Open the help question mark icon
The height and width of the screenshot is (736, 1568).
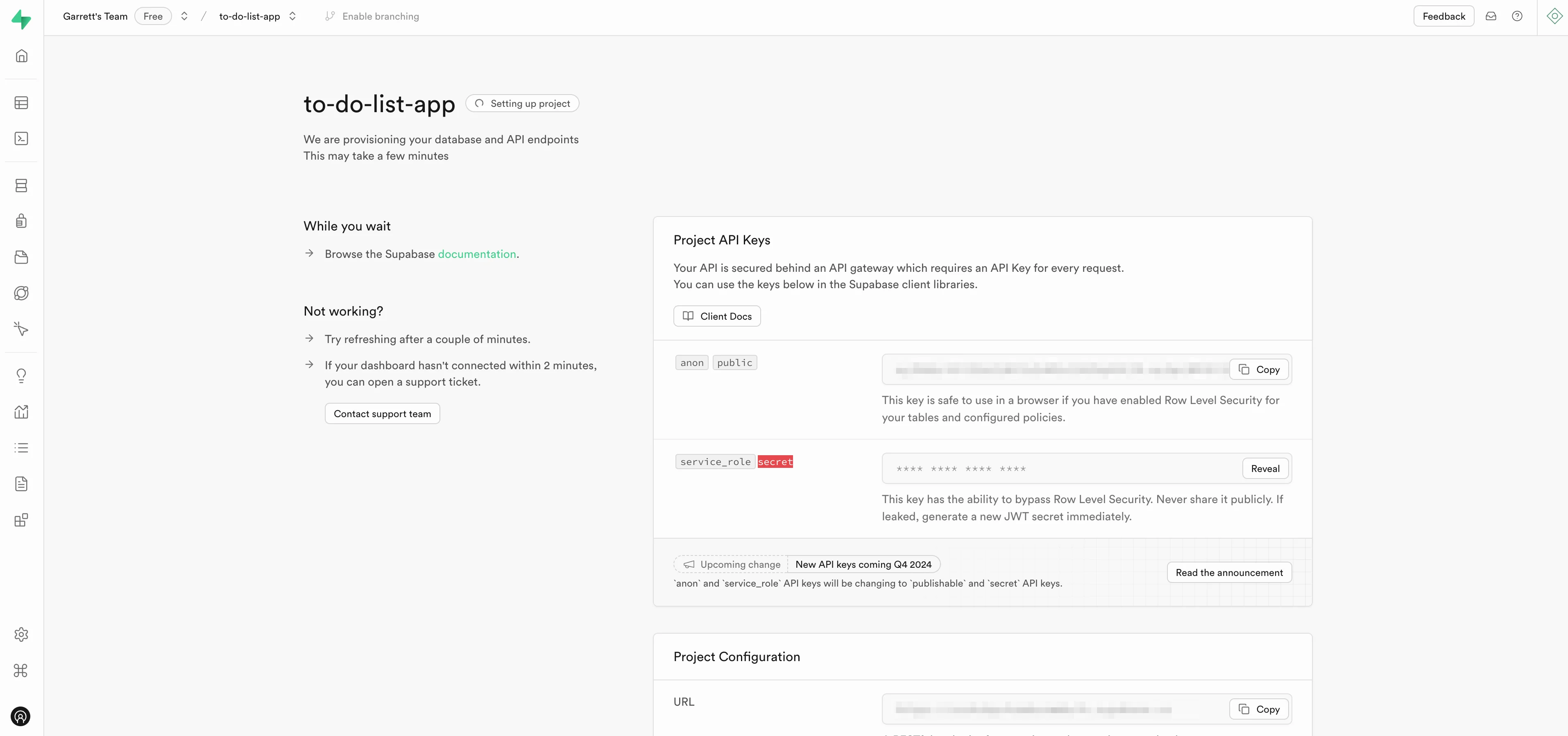(x=1517, y=16)
